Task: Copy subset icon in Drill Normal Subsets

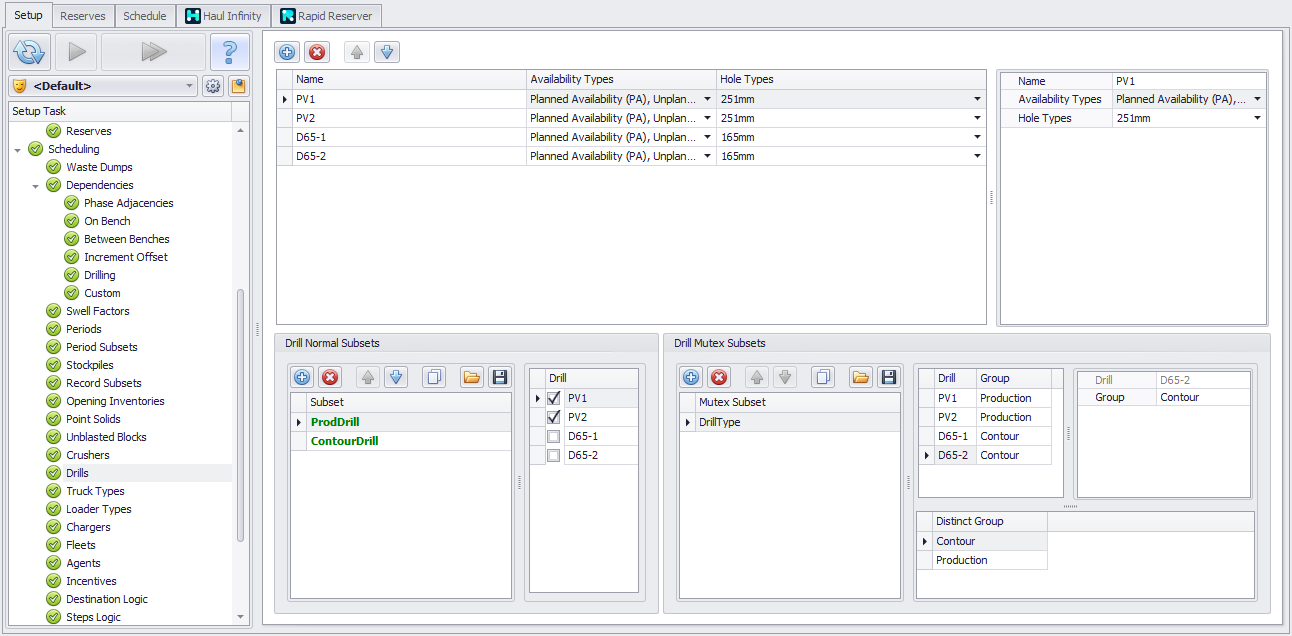Action: [434, 377]
